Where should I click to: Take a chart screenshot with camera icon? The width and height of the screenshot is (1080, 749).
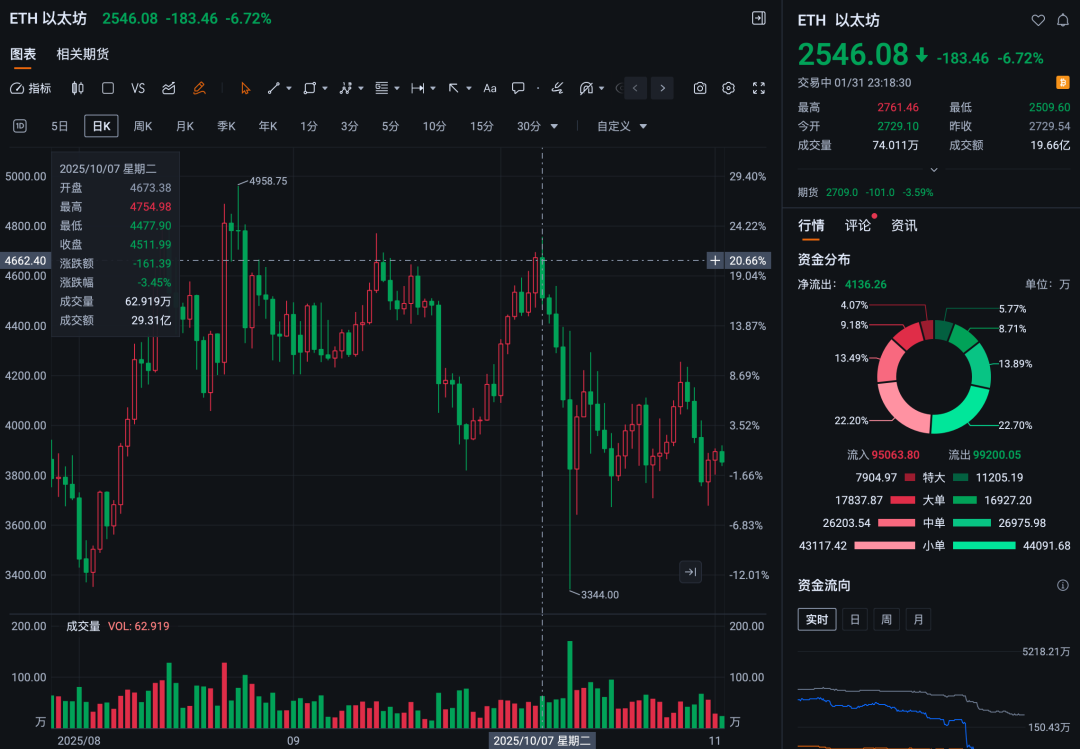[700, 88]
